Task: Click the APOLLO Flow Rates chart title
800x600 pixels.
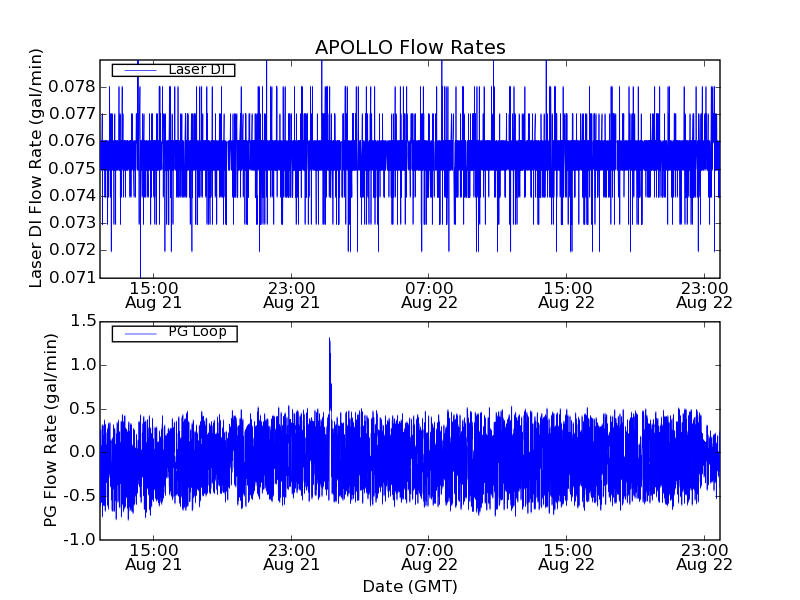Action: point(410,47)
